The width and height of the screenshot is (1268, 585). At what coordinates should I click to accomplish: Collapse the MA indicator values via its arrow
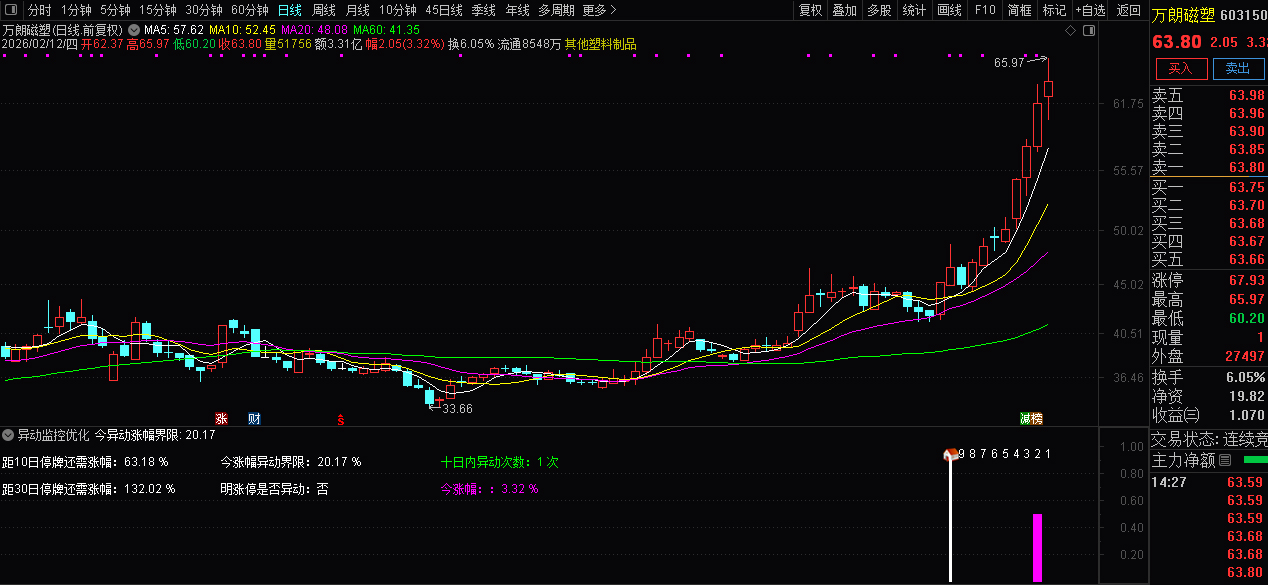tap(135, 30)
